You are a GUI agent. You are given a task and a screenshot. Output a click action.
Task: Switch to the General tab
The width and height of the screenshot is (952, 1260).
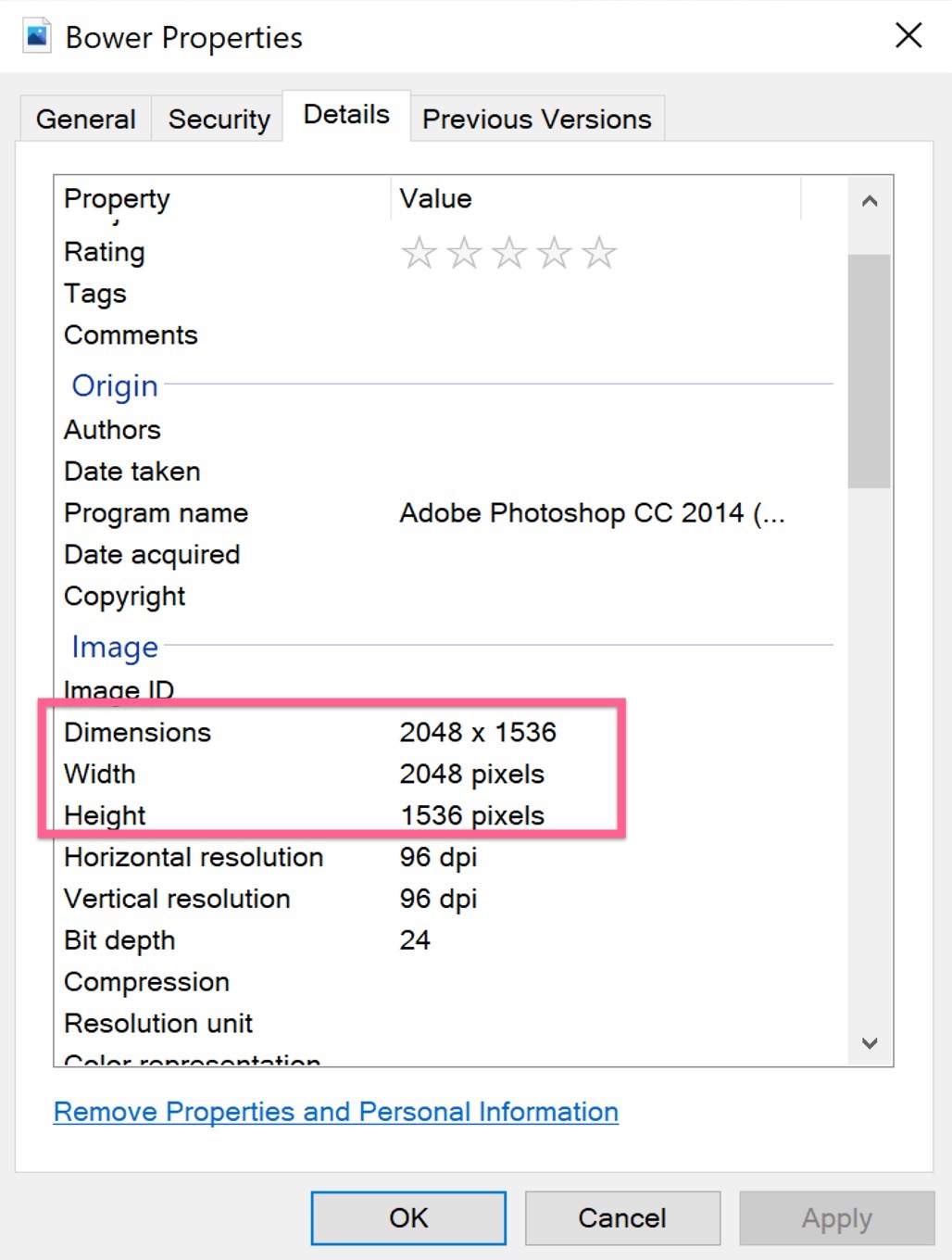(x=85, y=120)
